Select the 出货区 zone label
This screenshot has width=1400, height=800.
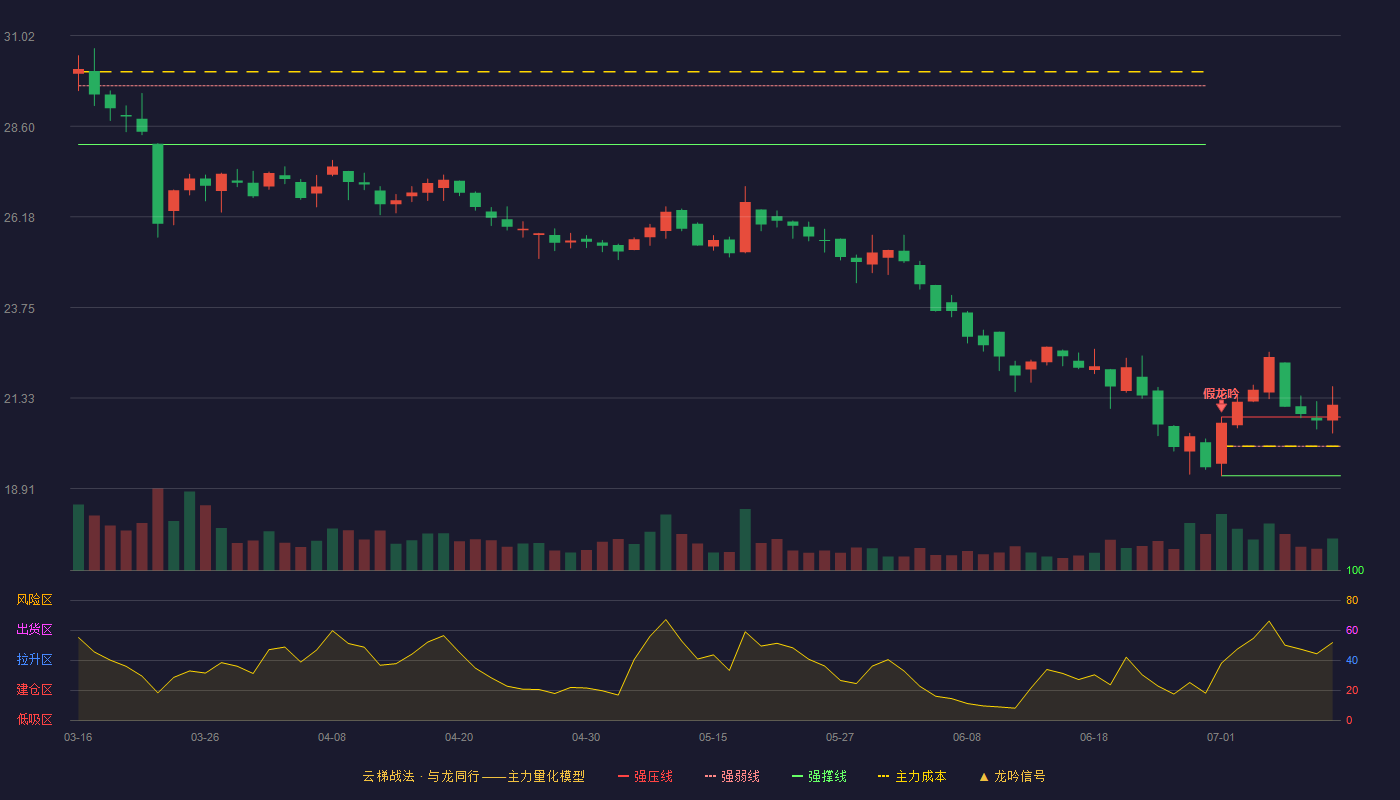coord(34,630)
